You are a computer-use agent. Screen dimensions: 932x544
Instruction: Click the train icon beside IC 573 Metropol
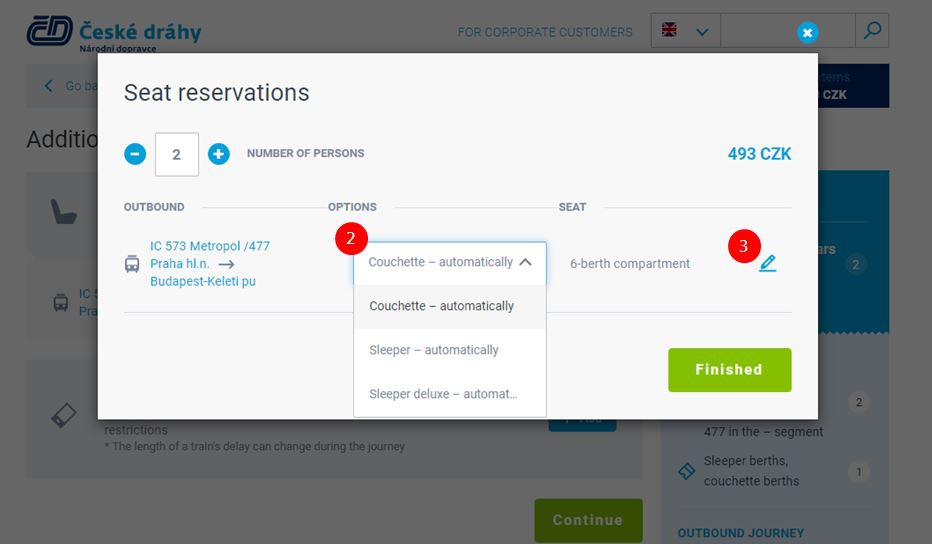point(132,263)
